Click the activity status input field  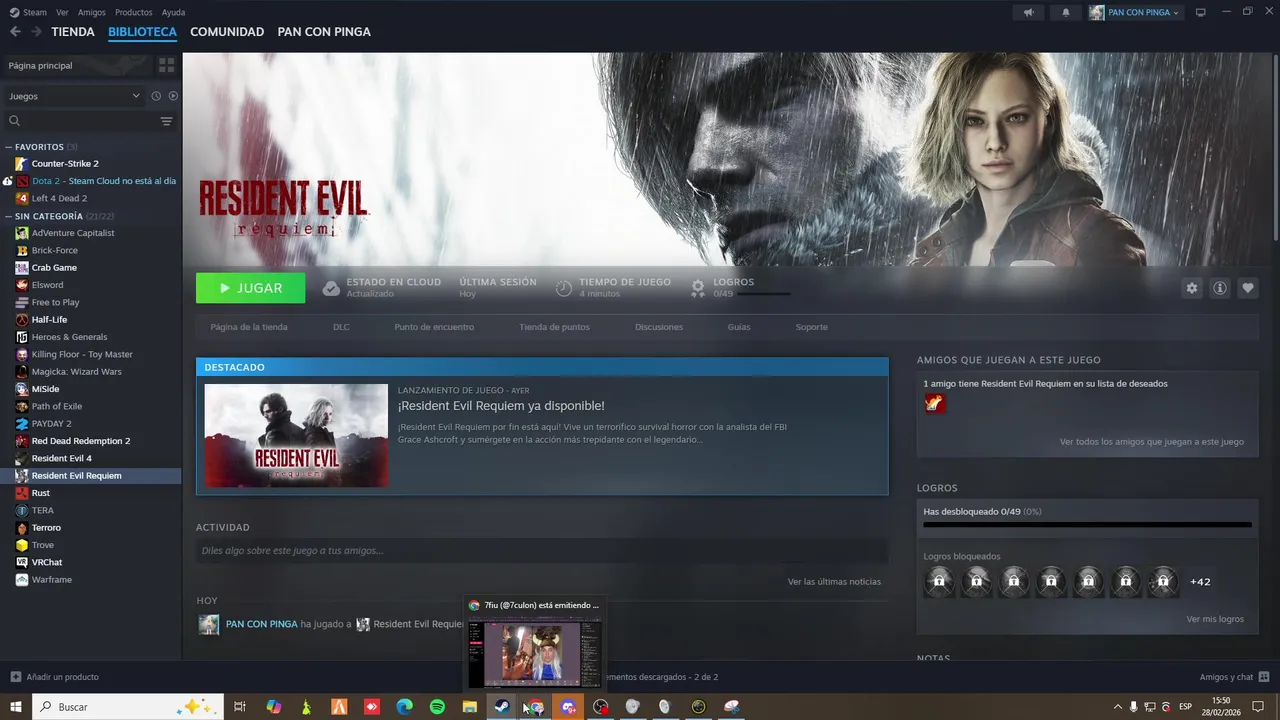[x=542, y=551]
